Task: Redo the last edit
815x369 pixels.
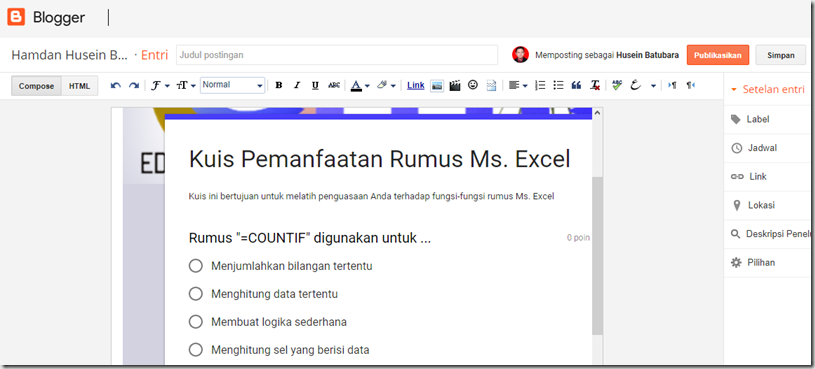Action: (134, 86)
